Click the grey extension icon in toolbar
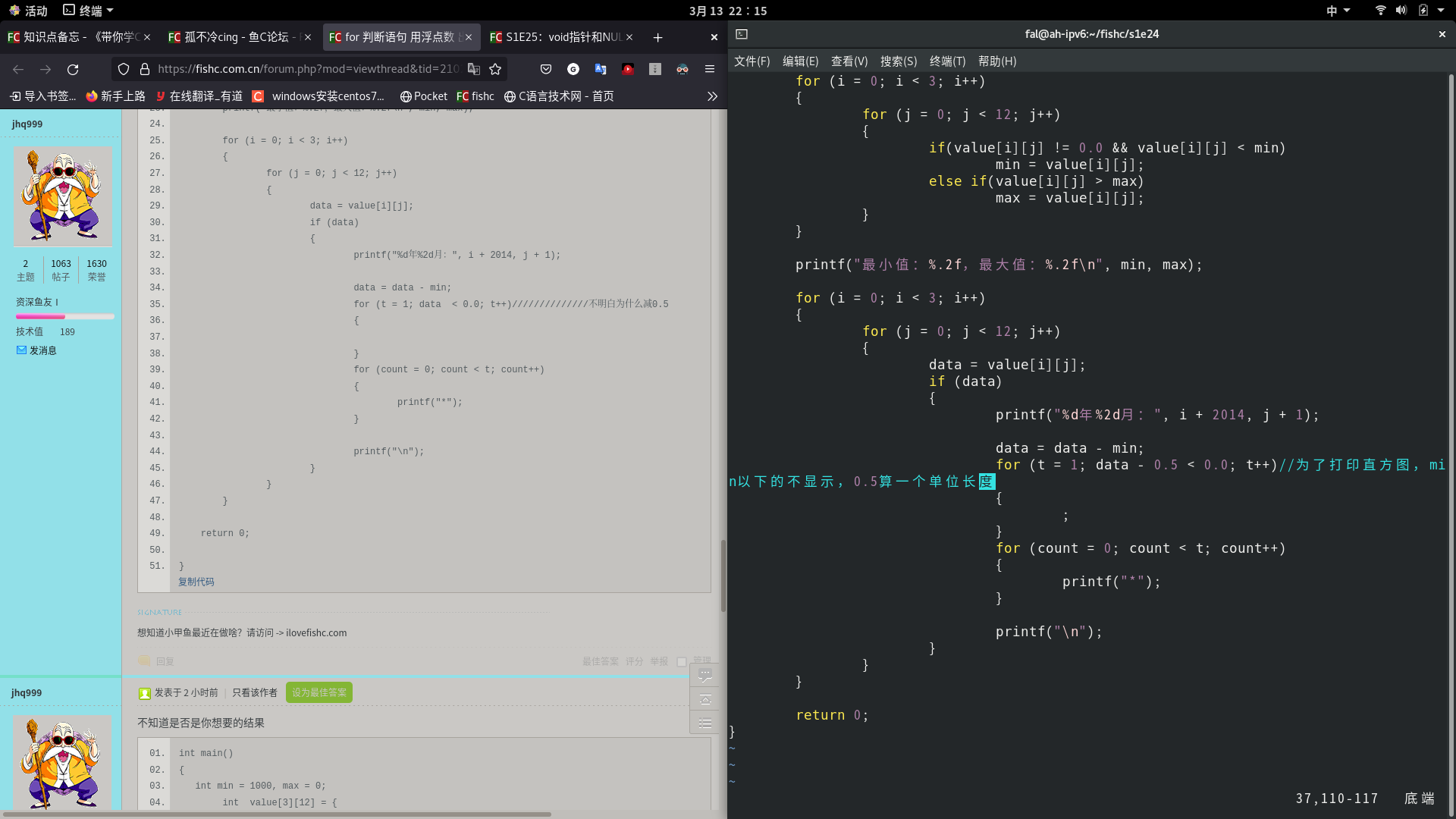This screenshot has height=819, width=1456. point(655,69)
